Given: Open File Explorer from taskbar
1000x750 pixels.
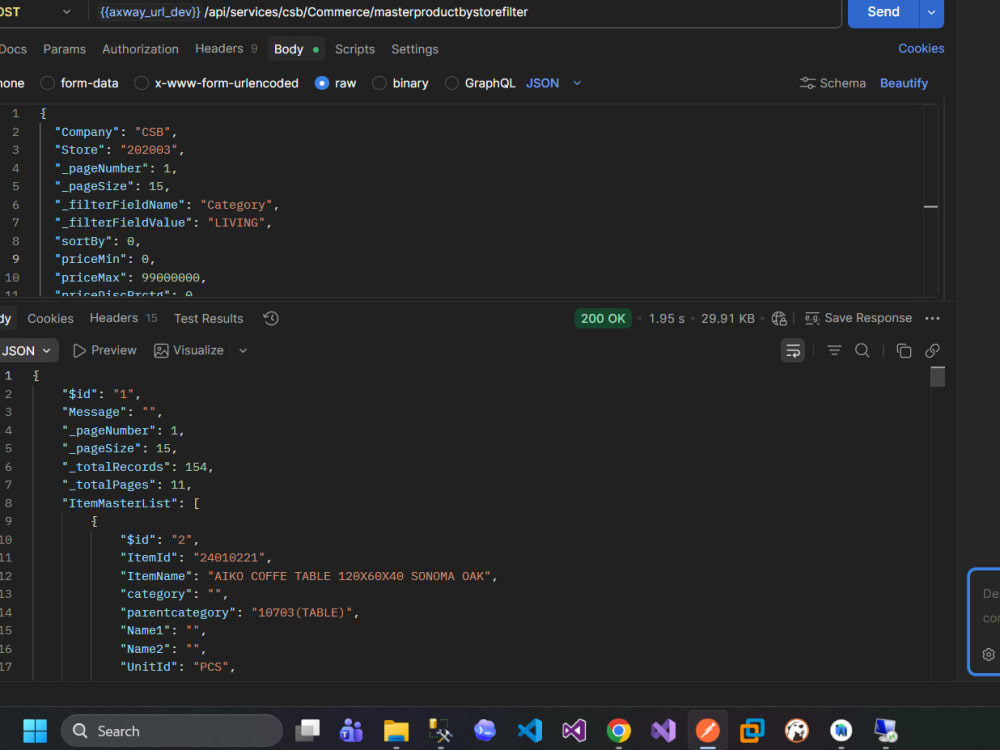Looking at the screenshot, I should click(x=396, y=730).
